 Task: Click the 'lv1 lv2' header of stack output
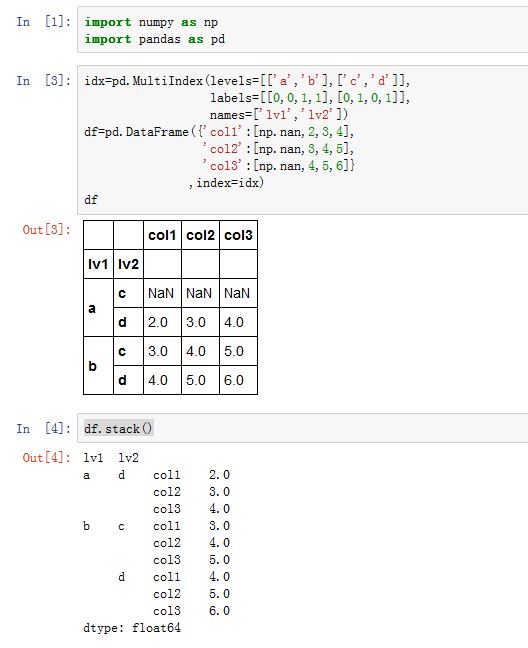point(111,458)
